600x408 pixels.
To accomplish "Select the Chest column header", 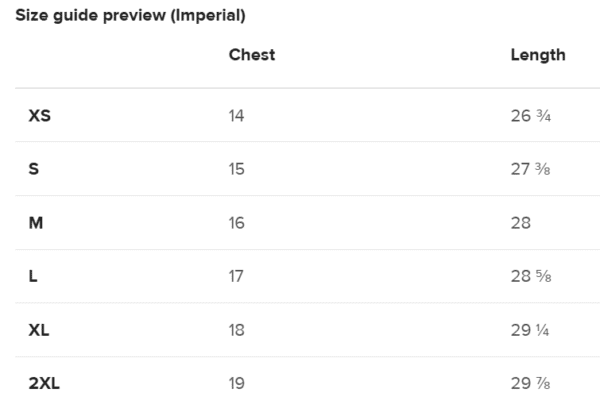I will (252, 55).
